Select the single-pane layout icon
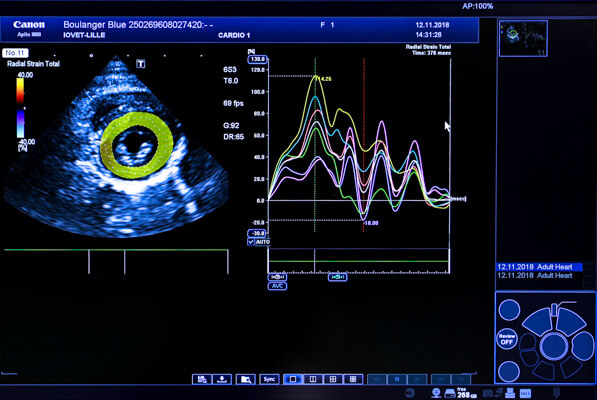Image resolution: width=597 pixels, height=400 pixels. click(x=293, y=379)
